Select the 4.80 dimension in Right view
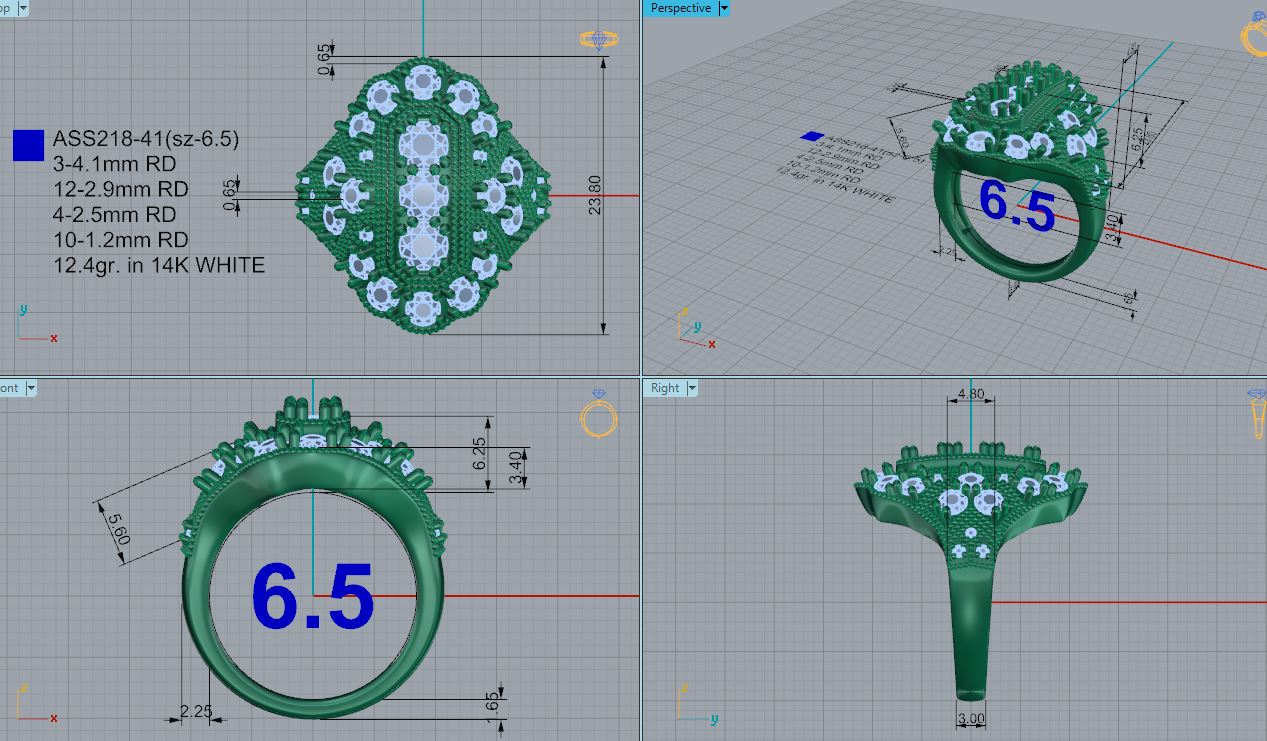The image size is (1267, 741). tap(971, 394)
